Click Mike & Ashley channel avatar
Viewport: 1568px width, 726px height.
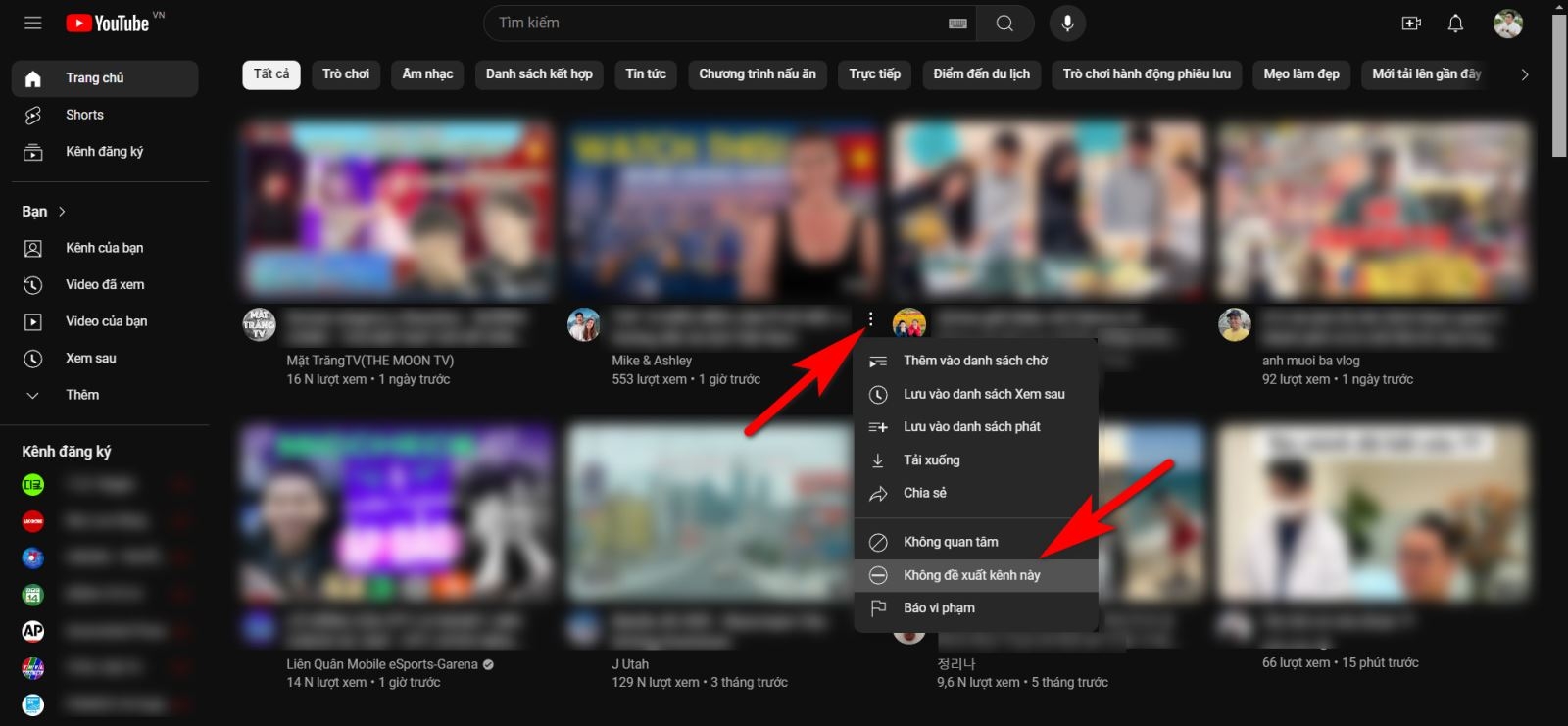point(584,324)
